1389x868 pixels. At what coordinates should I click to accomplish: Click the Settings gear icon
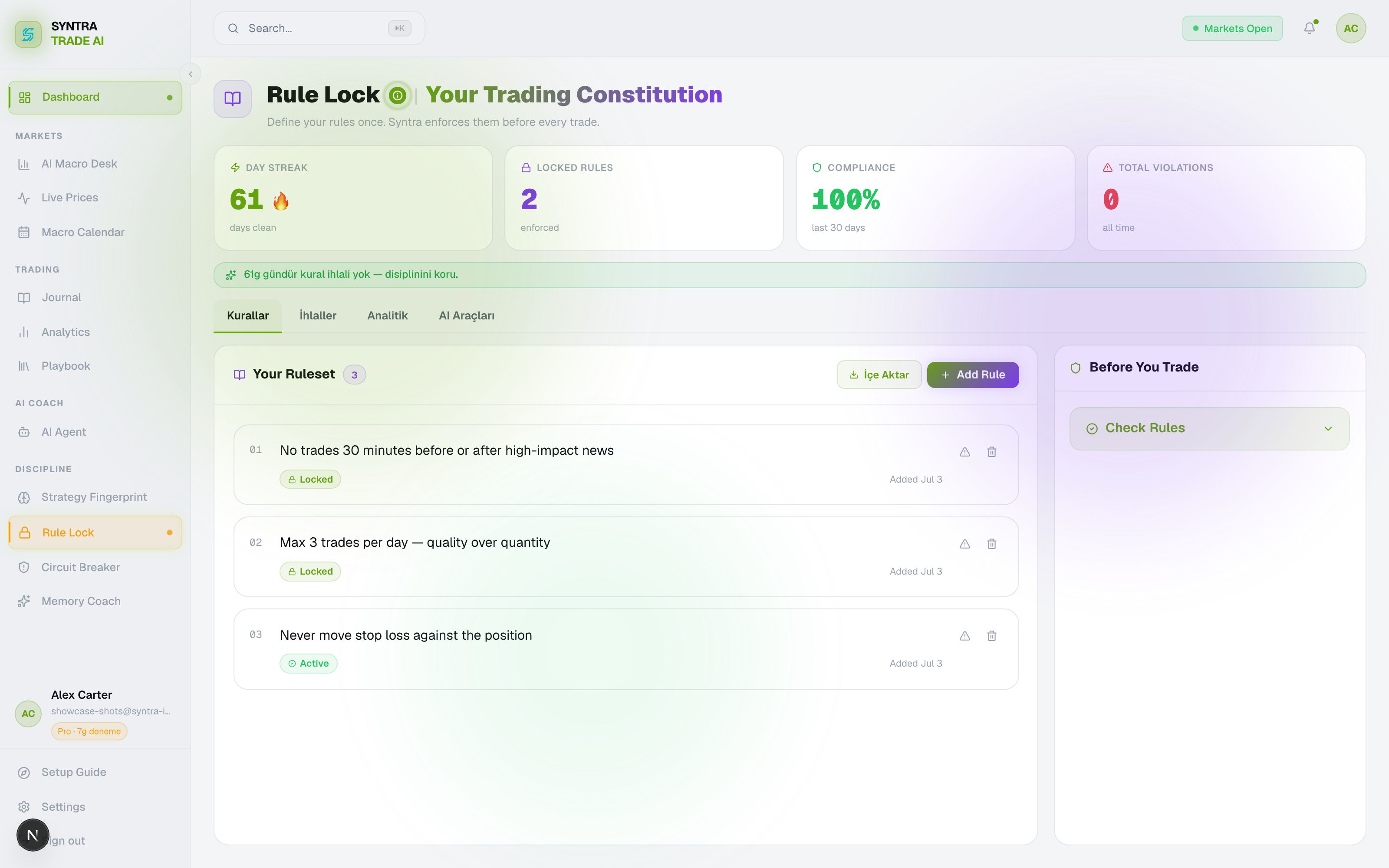tap(23, 807)
